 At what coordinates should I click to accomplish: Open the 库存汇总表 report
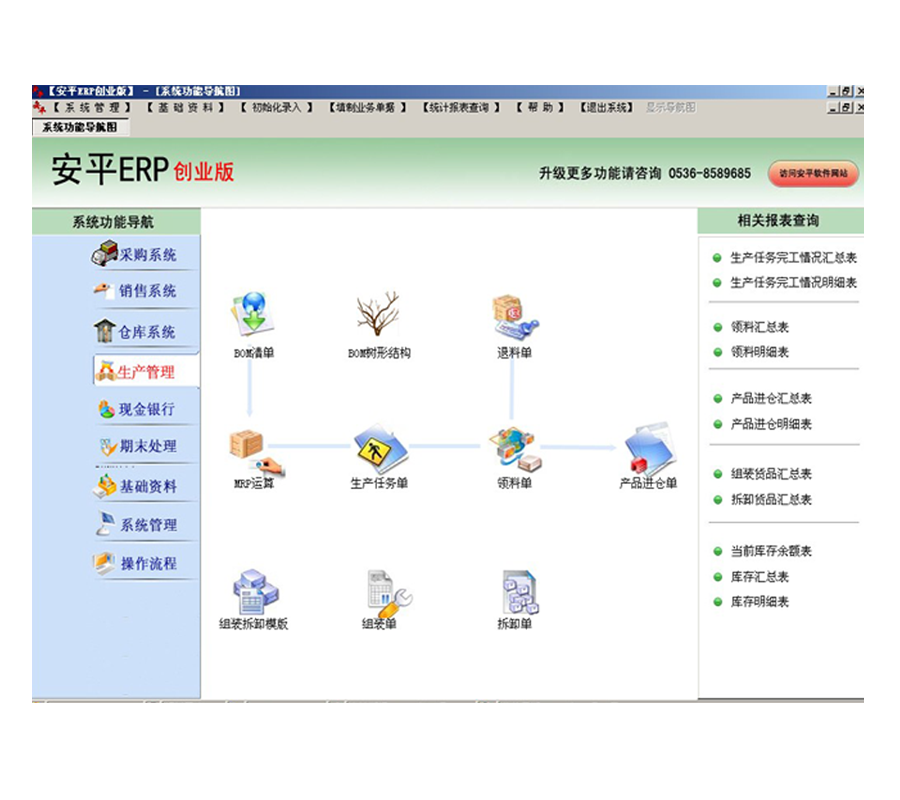point(759,577)
